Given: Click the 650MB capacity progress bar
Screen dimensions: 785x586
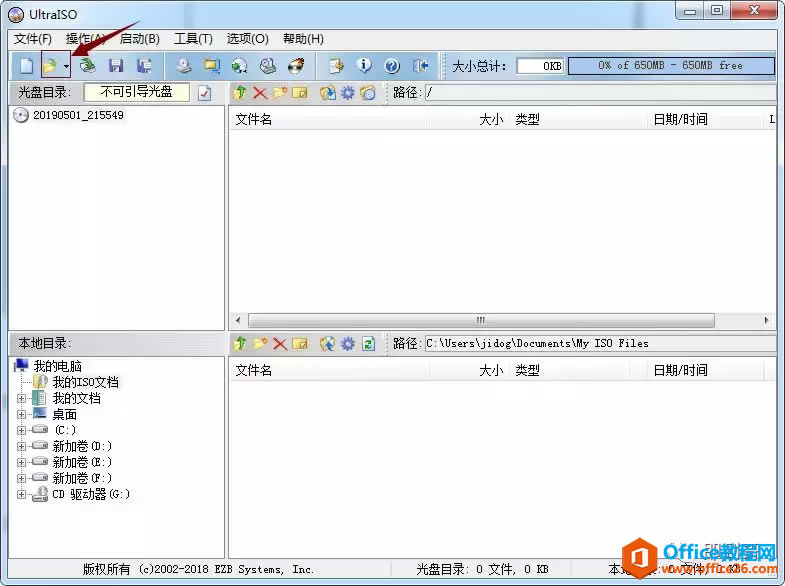Looking at the screenshot, I should (x=671, y=66).
